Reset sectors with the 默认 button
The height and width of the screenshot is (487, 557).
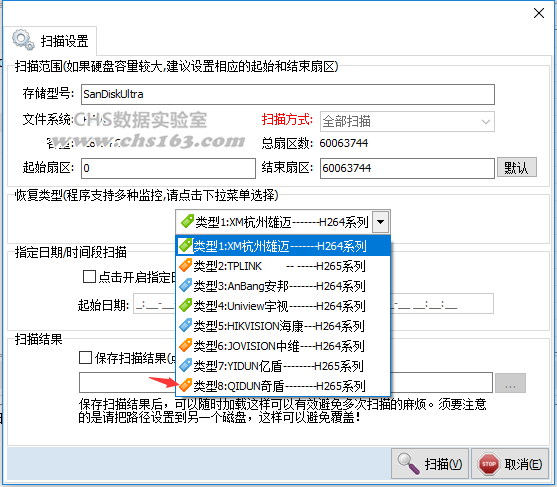point(517,167)
